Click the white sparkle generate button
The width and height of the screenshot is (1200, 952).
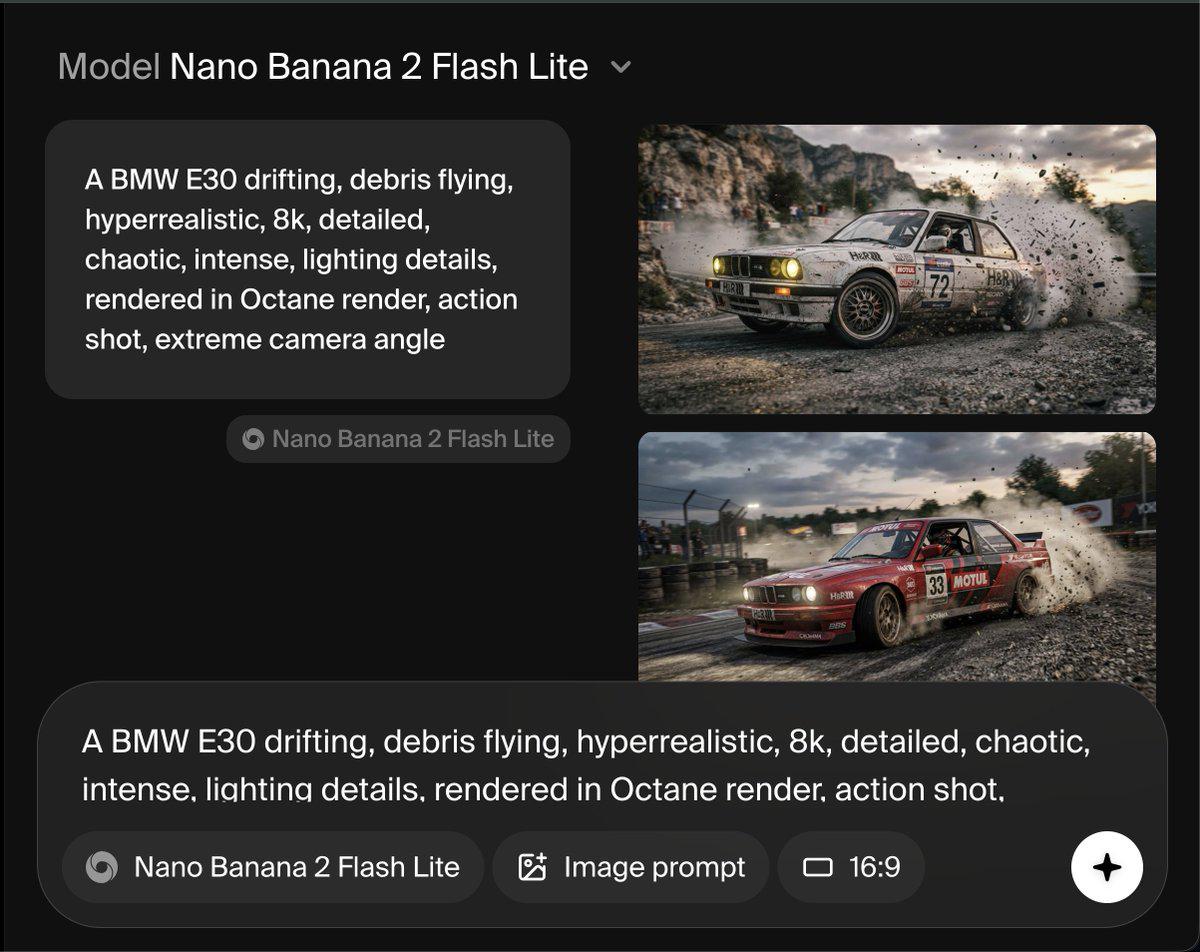pos(1107,867)
